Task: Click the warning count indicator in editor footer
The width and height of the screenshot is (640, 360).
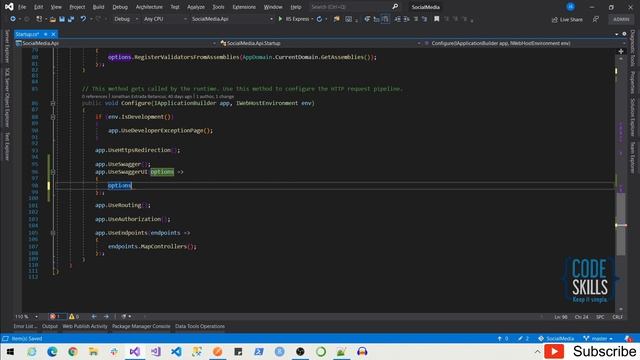Action: [x=74, y=316]
